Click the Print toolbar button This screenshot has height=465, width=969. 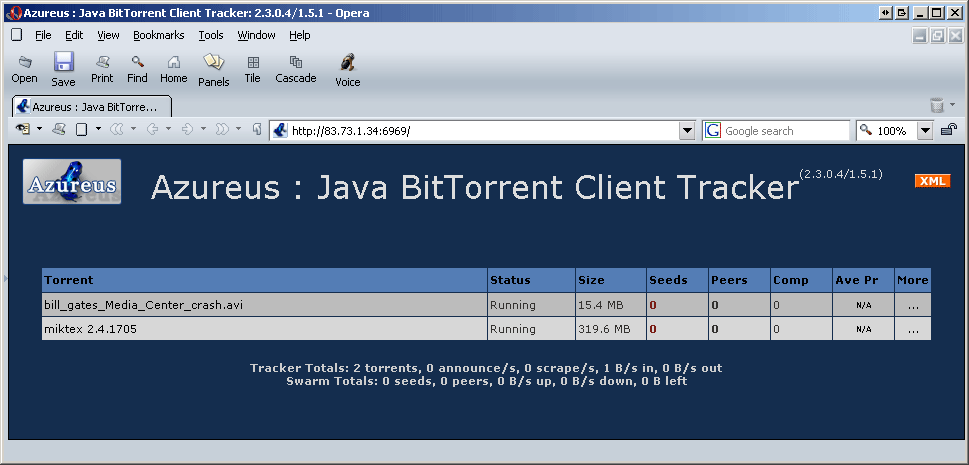pyautogui.click(x=102, y=69)
